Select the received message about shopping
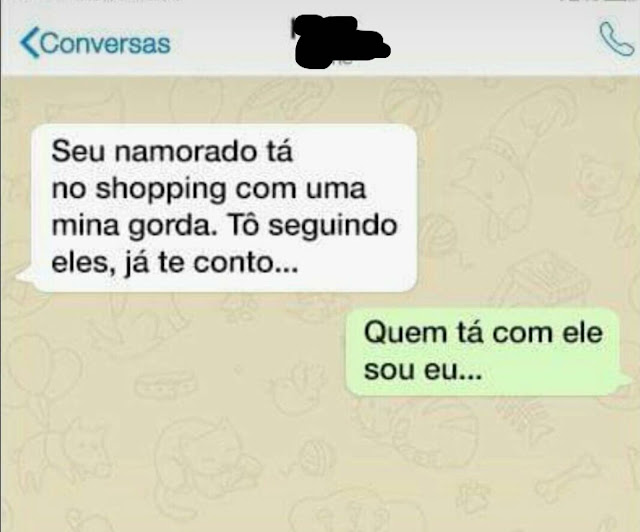The image size is (640, 532). tap(224, 208)
